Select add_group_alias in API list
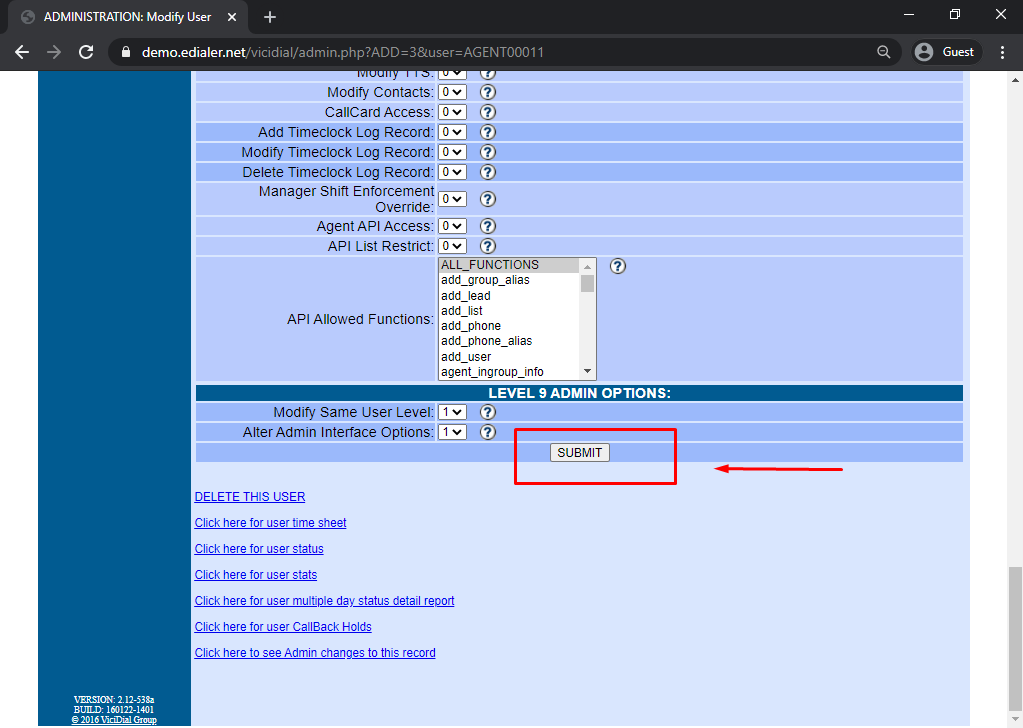 (x=509, y=280)
